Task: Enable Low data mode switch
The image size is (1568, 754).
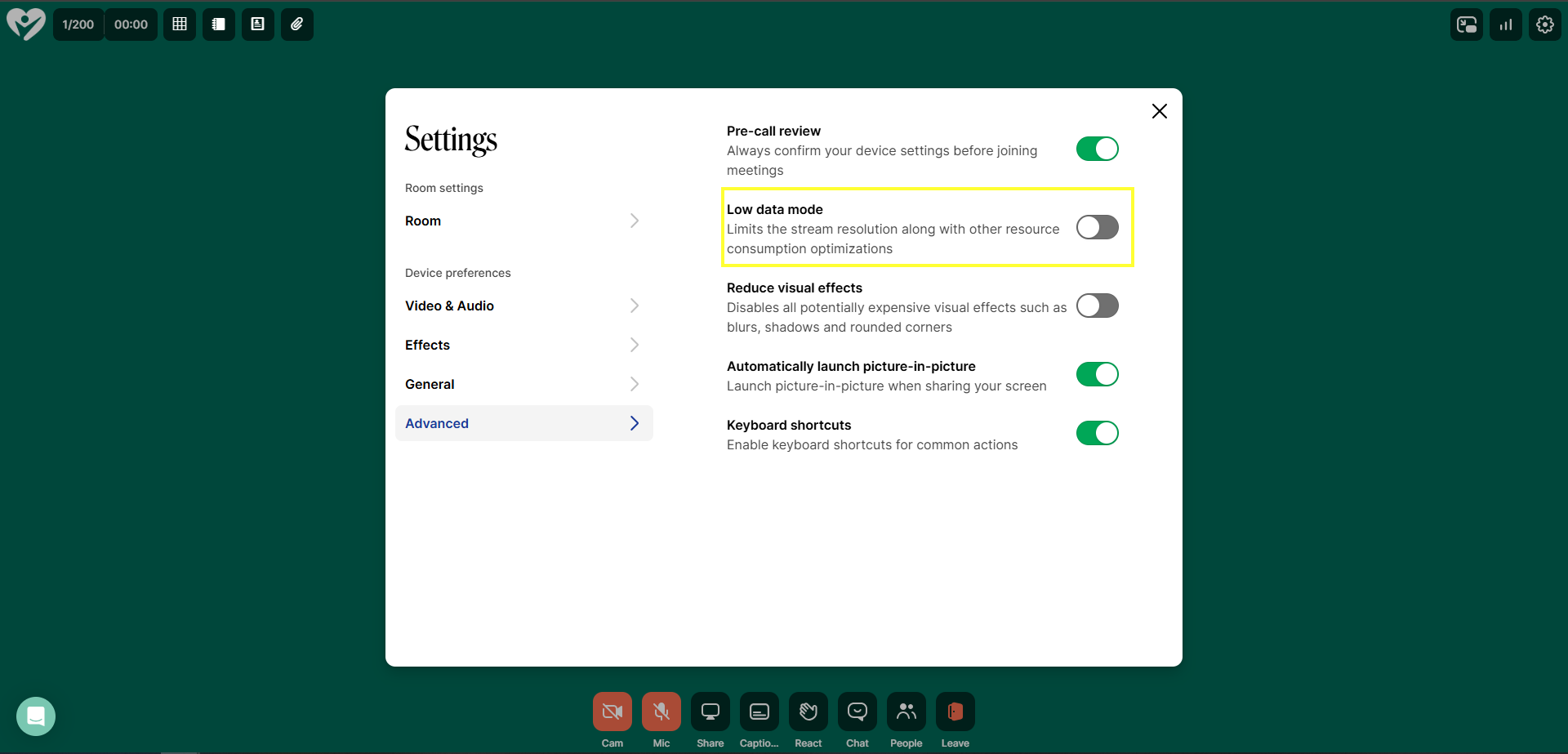Action: 1098,227
